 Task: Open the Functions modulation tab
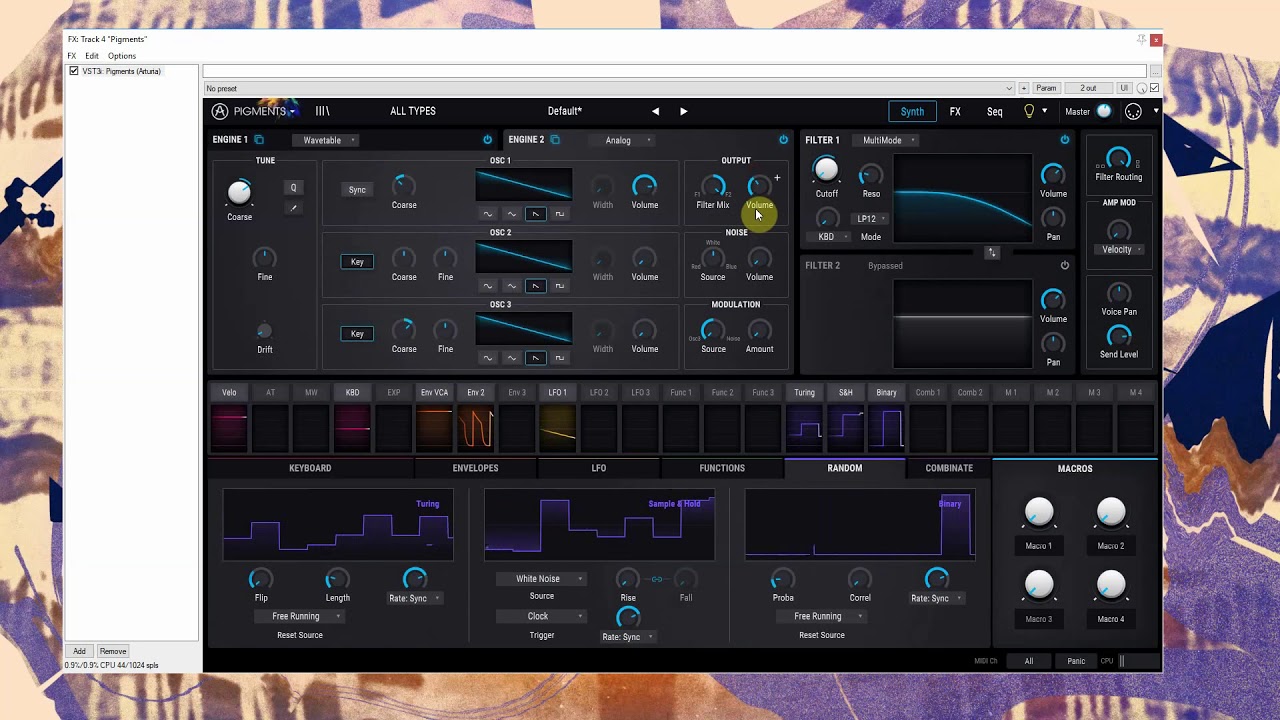tap(722, 468)
